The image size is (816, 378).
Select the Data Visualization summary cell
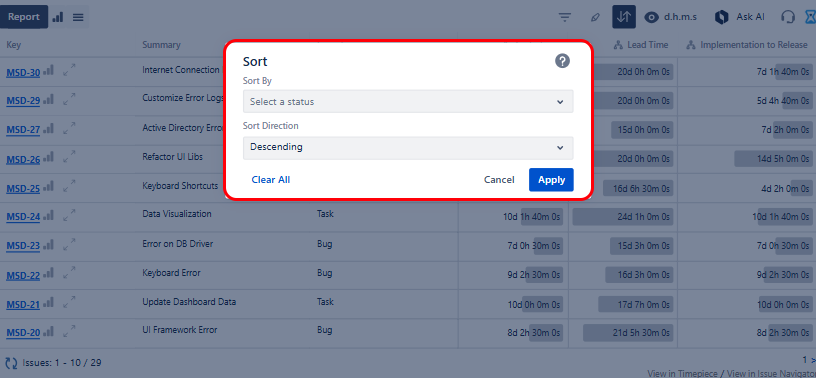[x=177, y=214]
